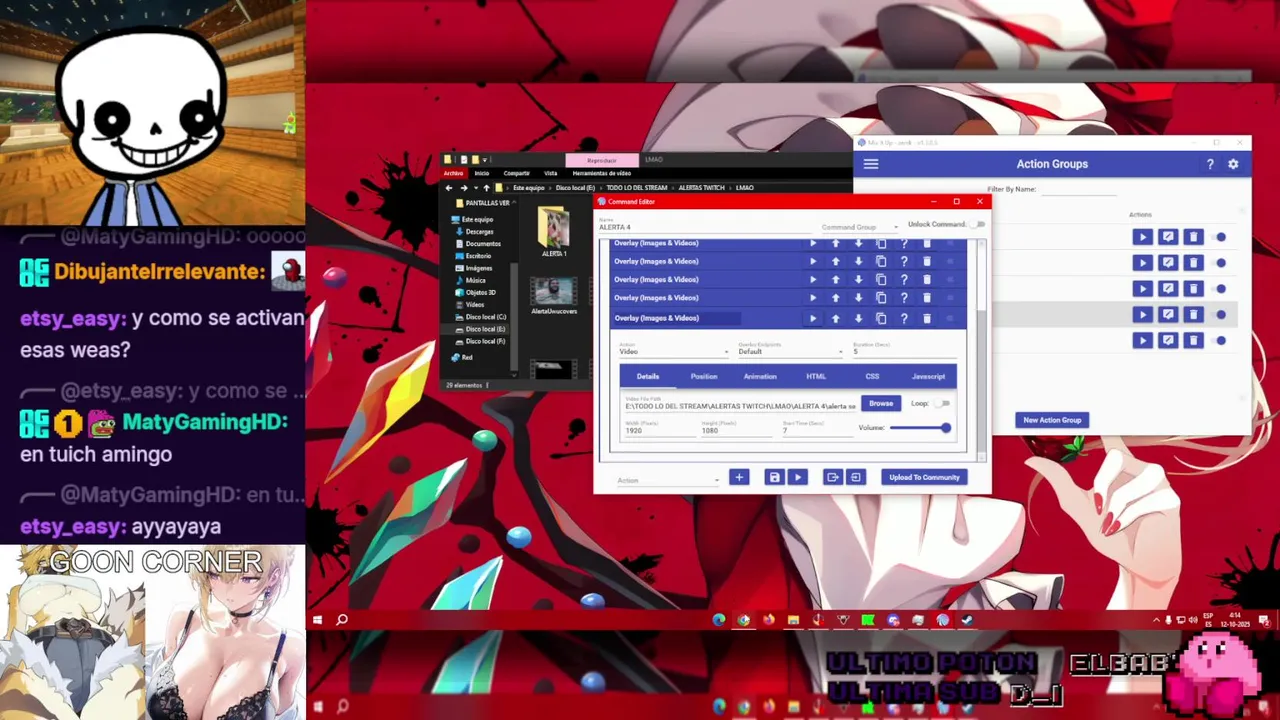Import actions using the import icon
The width and height of the screenshot is (1280, 720).
click(856, 478)
